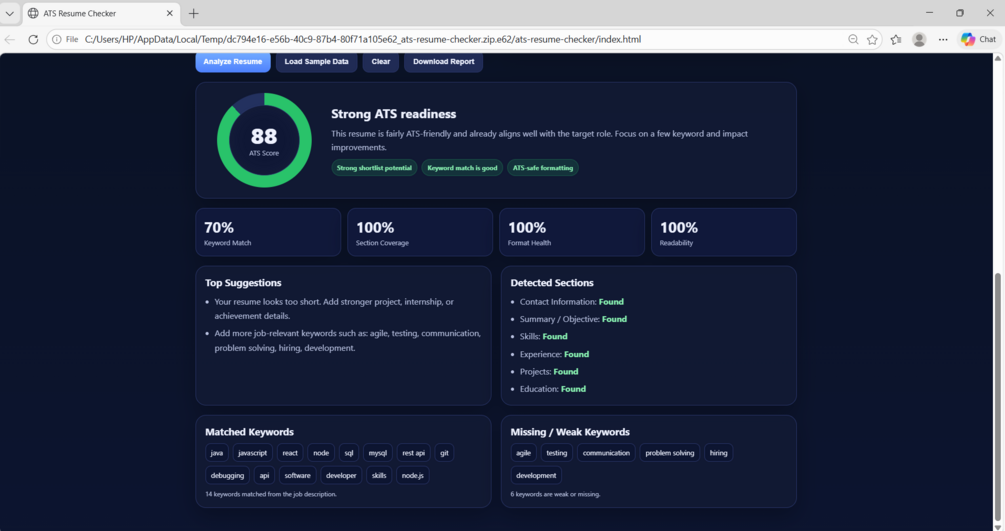This screenshot has height=531, width=1005.
Task: Clear the resume form
Action: tap(381, 62)
